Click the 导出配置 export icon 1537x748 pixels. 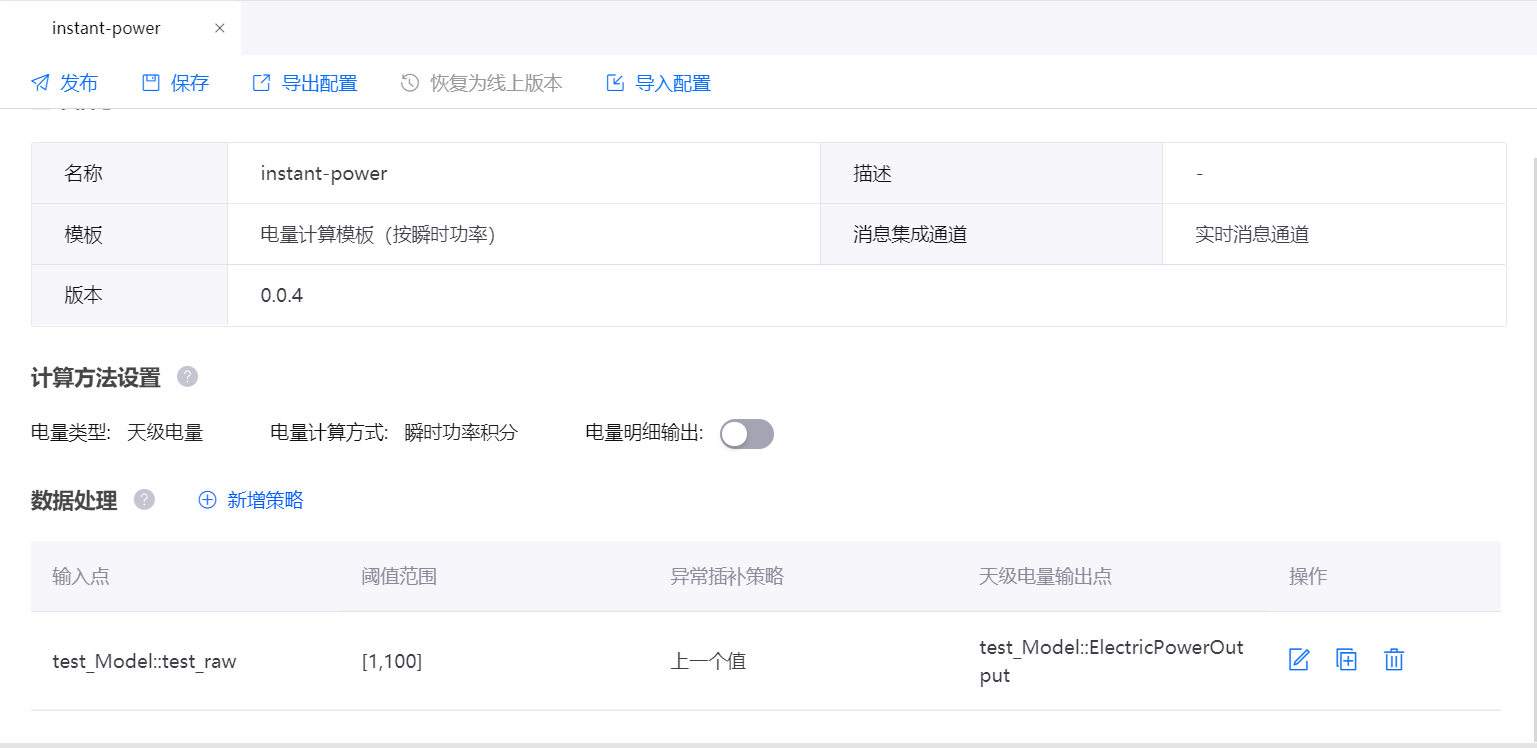click(261, 83)
